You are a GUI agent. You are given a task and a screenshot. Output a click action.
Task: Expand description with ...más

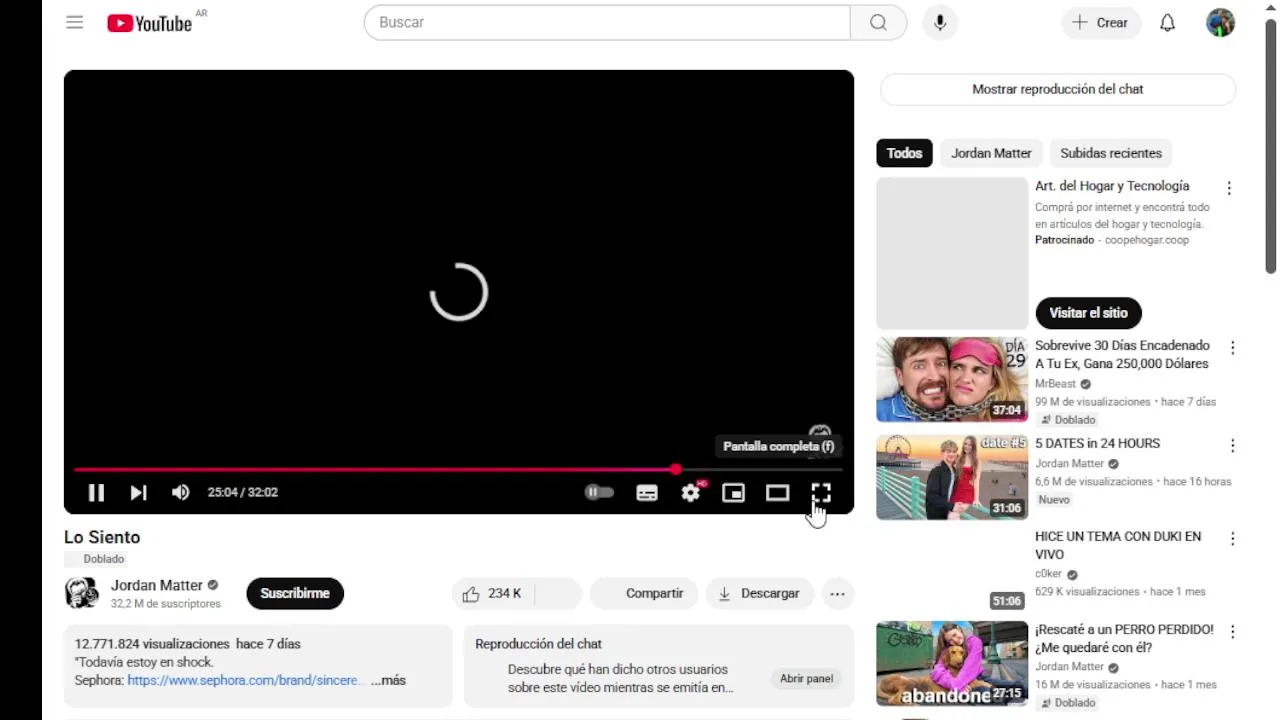[388, 680]
